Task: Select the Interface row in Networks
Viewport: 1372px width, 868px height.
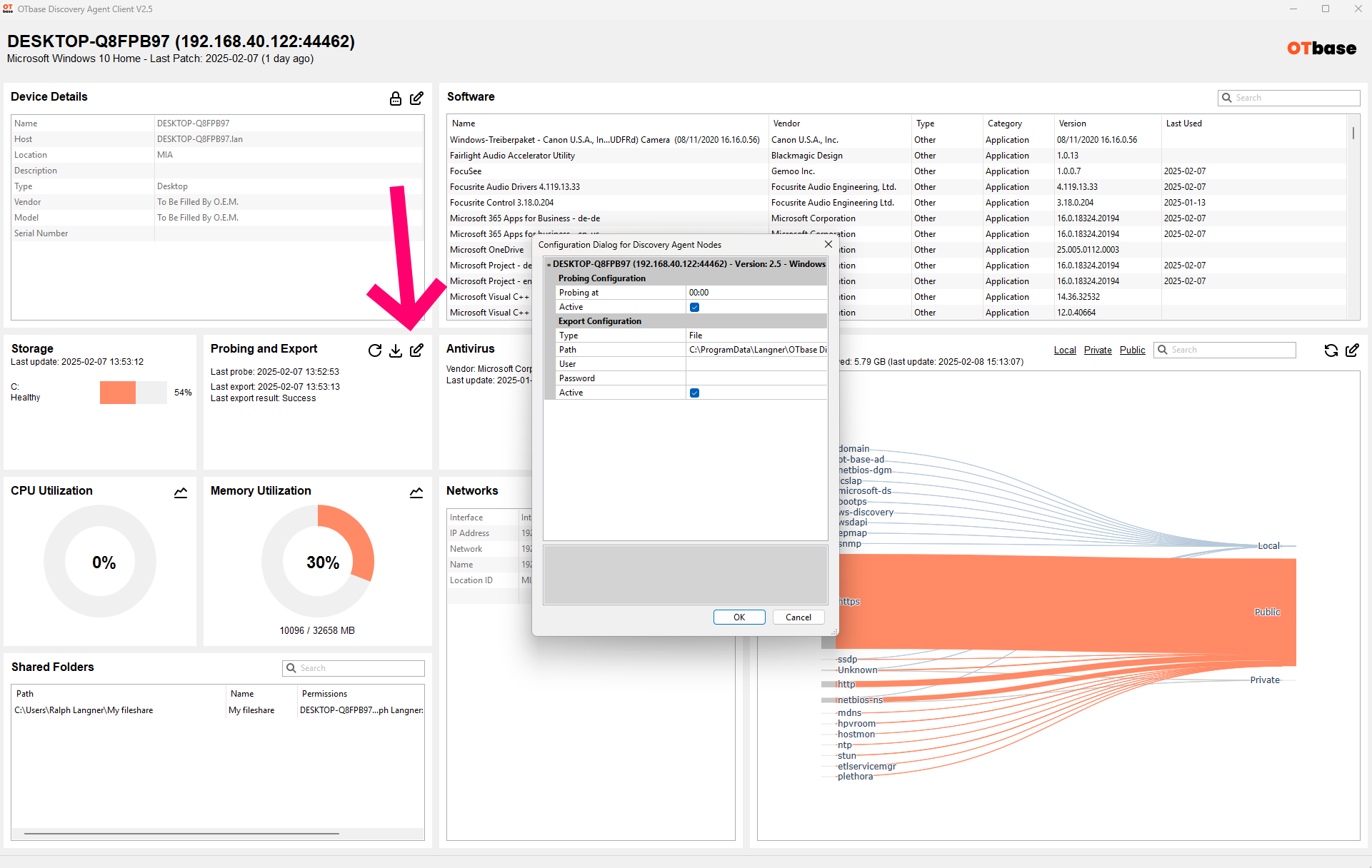Action: (489, 518)
